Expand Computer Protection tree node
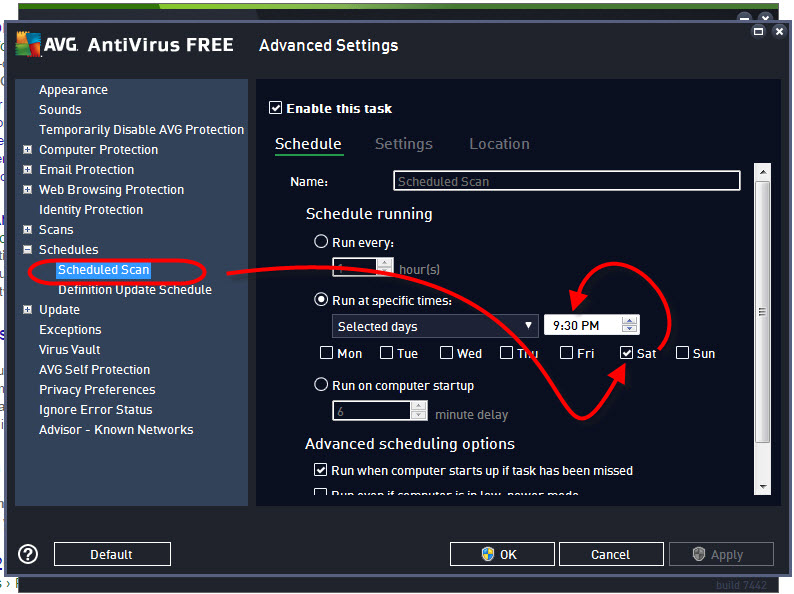The width and height of the screenshot is (794, 594). 27,149
